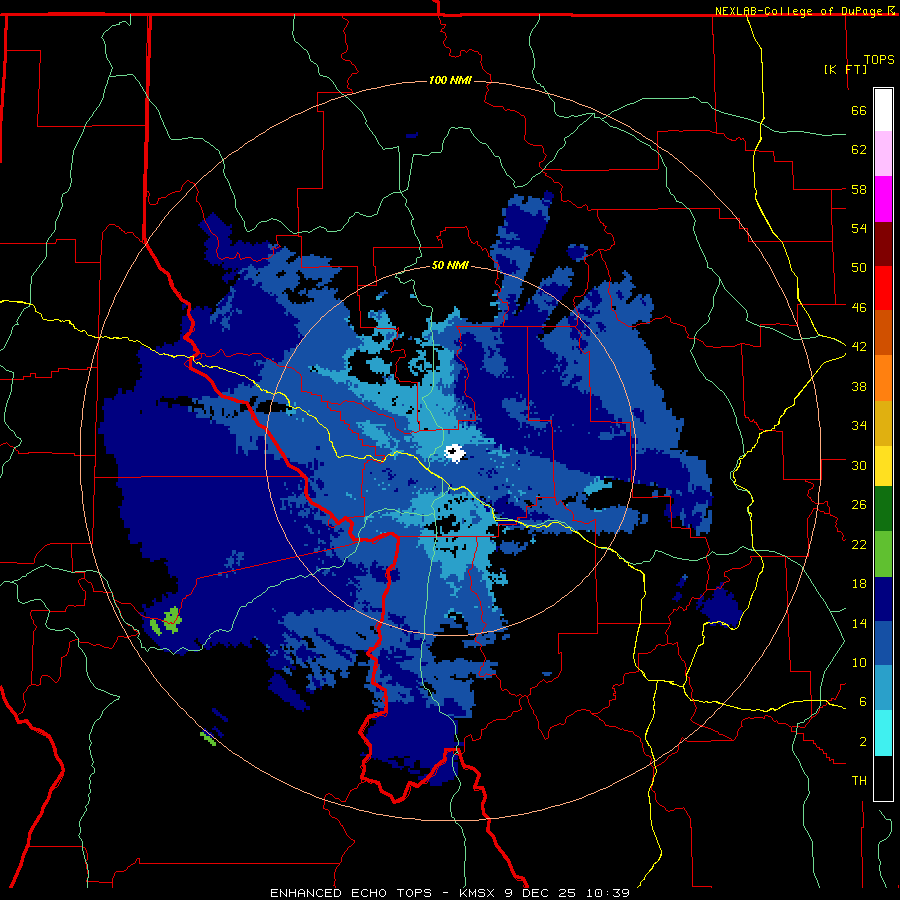
Task: Click the 14 legend scale value
Action: 859,623
